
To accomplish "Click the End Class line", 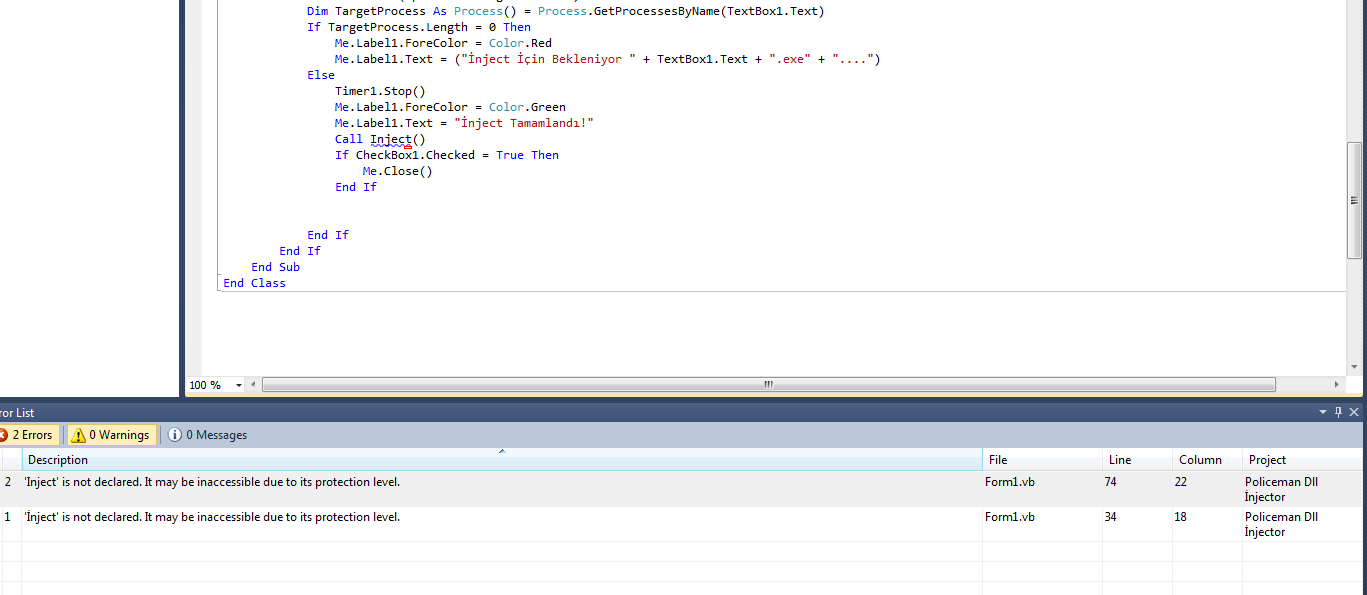I will tap(254, 283).
